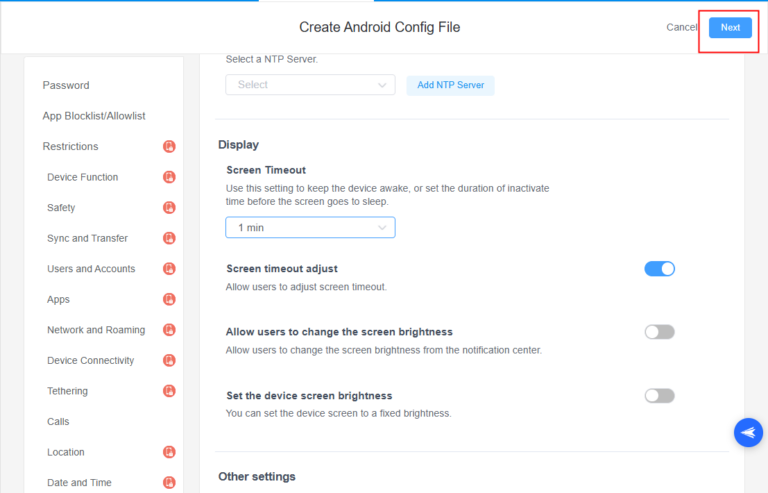
Task: Open the NTP Server Select dropdown
Action: coord(310,85)
